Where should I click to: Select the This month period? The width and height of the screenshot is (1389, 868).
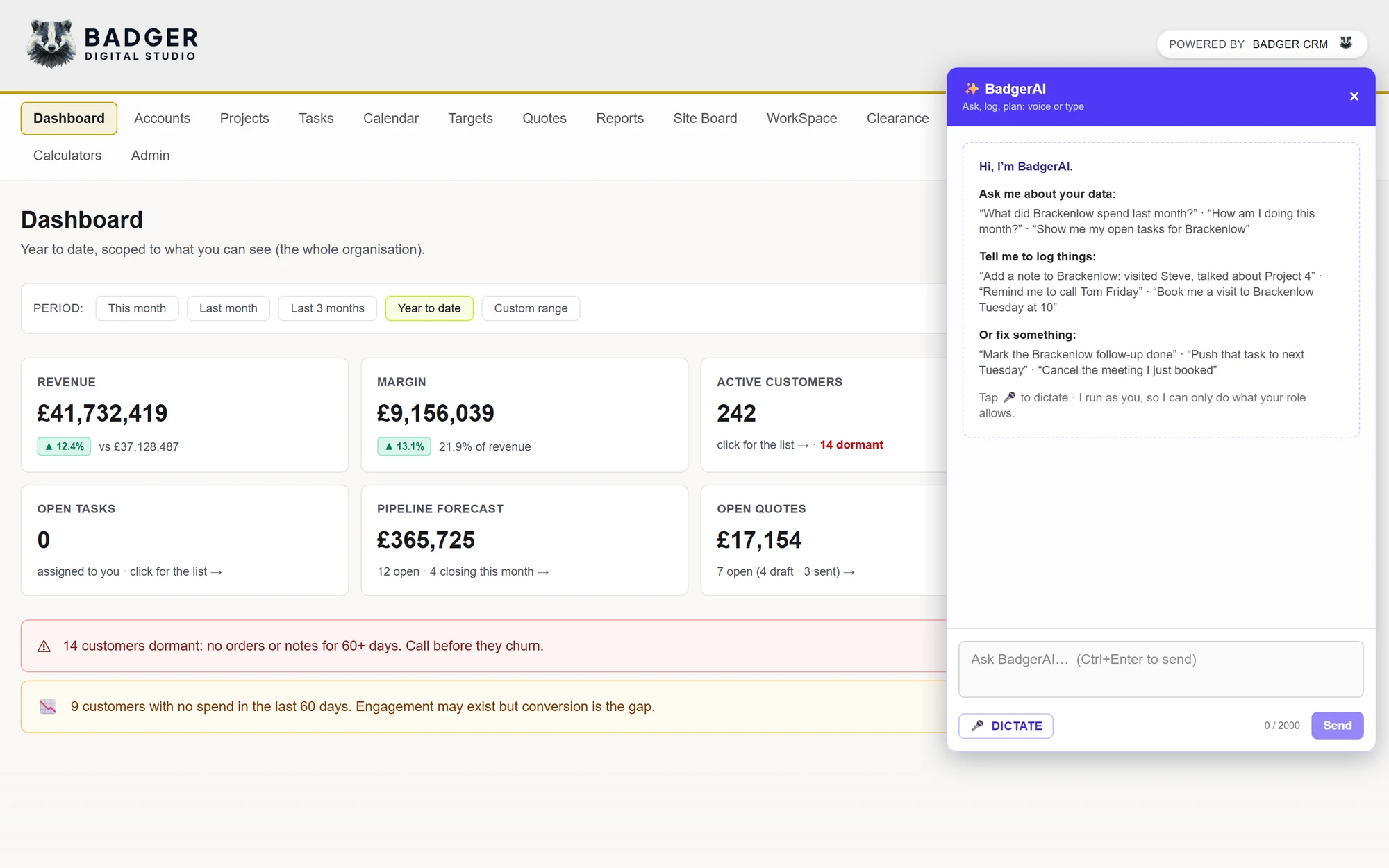point(137,308)
